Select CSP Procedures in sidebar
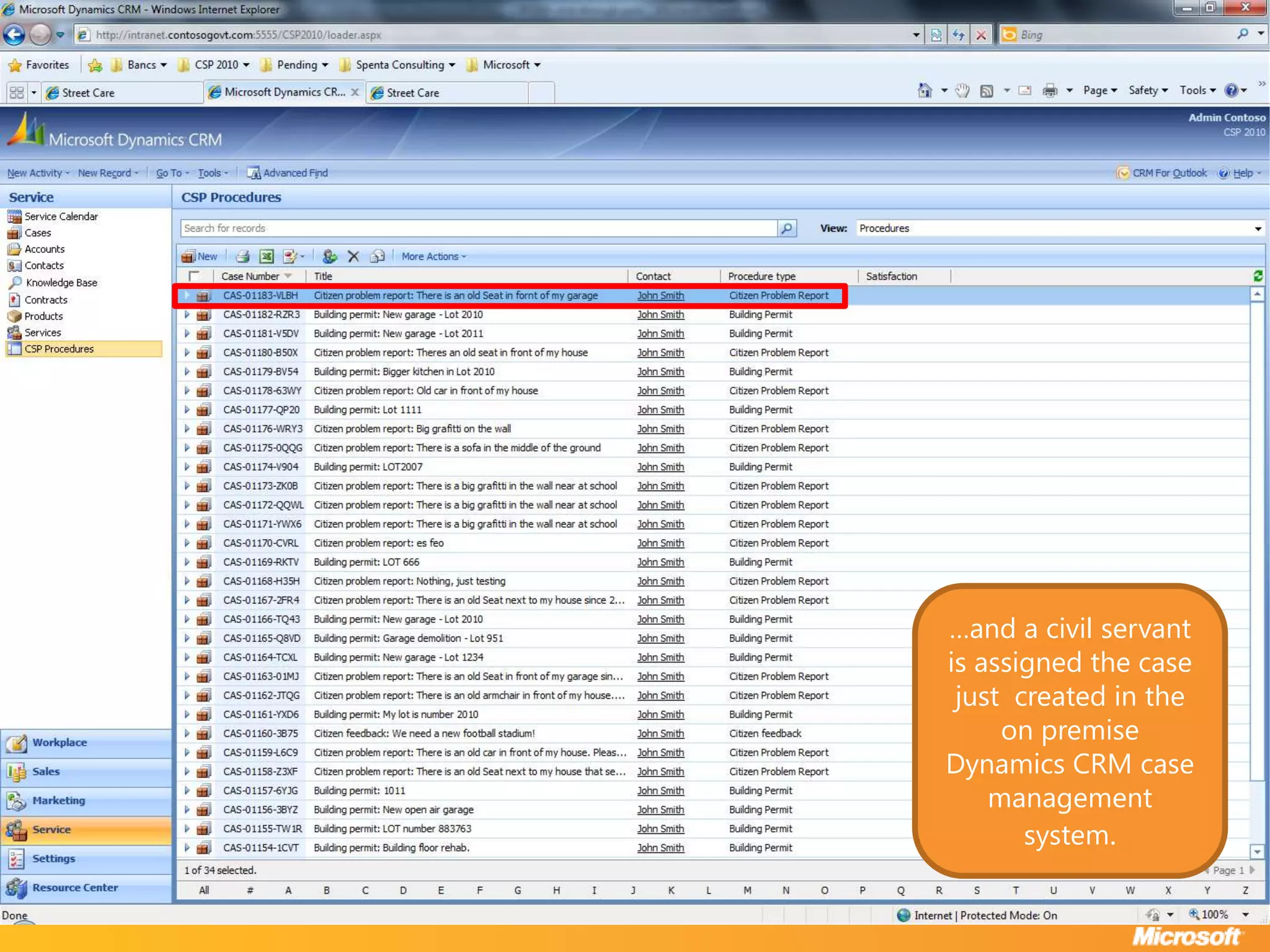1270x952 pixels. pos(84,349)
